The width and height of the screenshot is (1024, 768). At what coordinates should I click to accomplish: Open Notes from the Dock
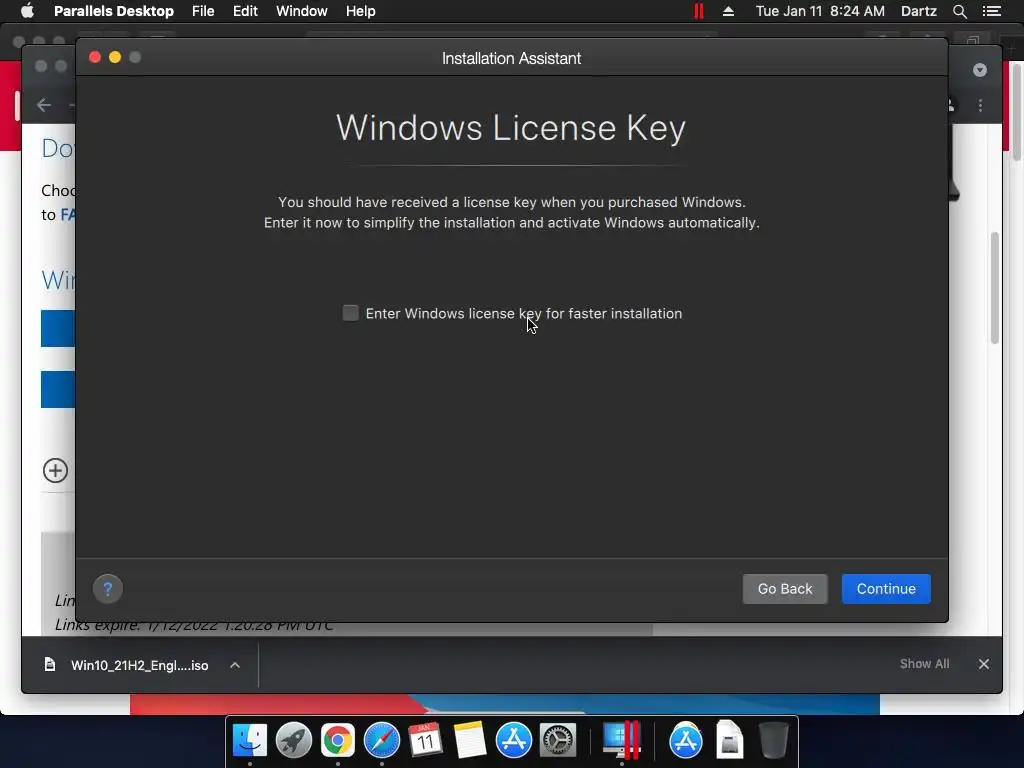click(x=470, y=740)
